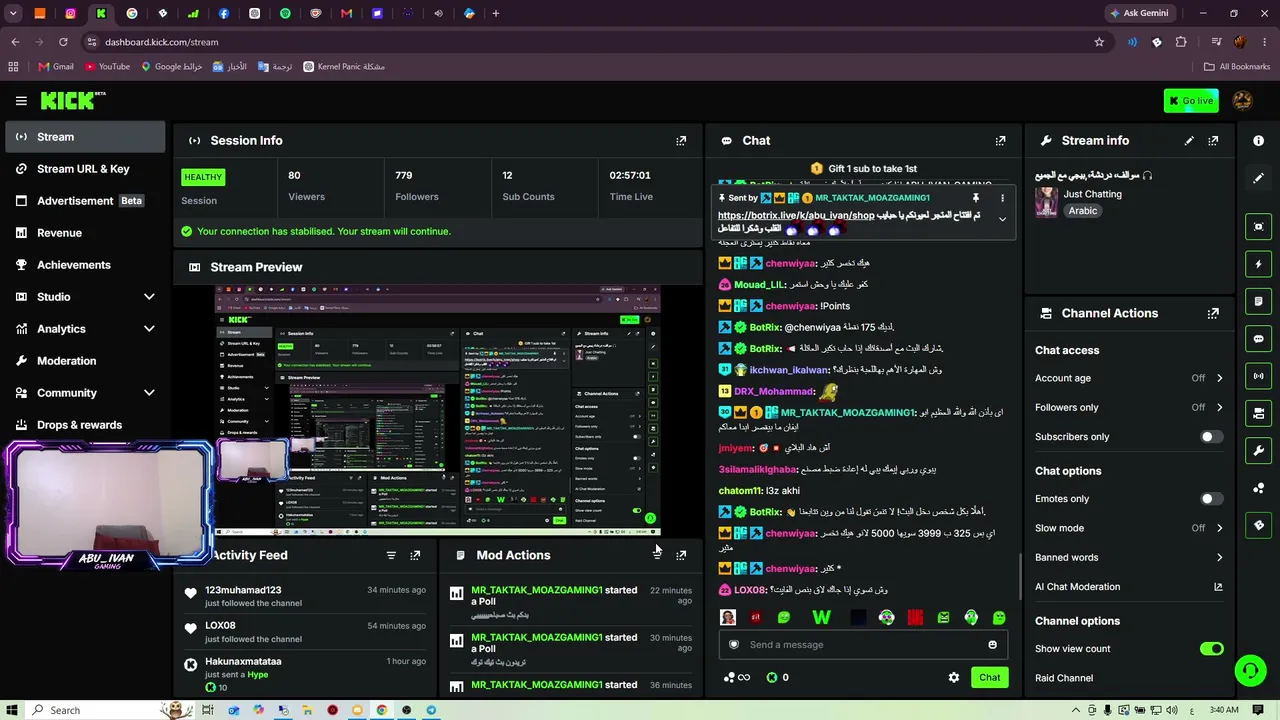This screenshot has height=720, width=1280.
Task: Expand the Community sidebar section
Action: (x=149, y=393)
